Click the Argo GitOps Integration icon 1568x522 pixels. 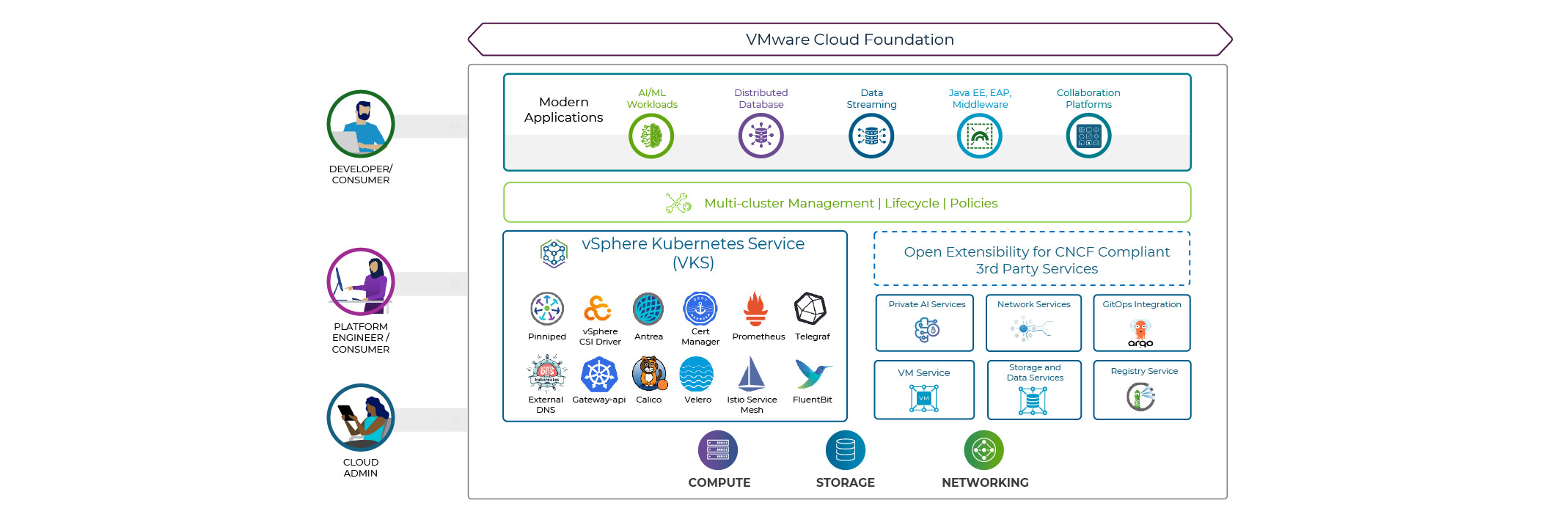(x=1140, y=333)
